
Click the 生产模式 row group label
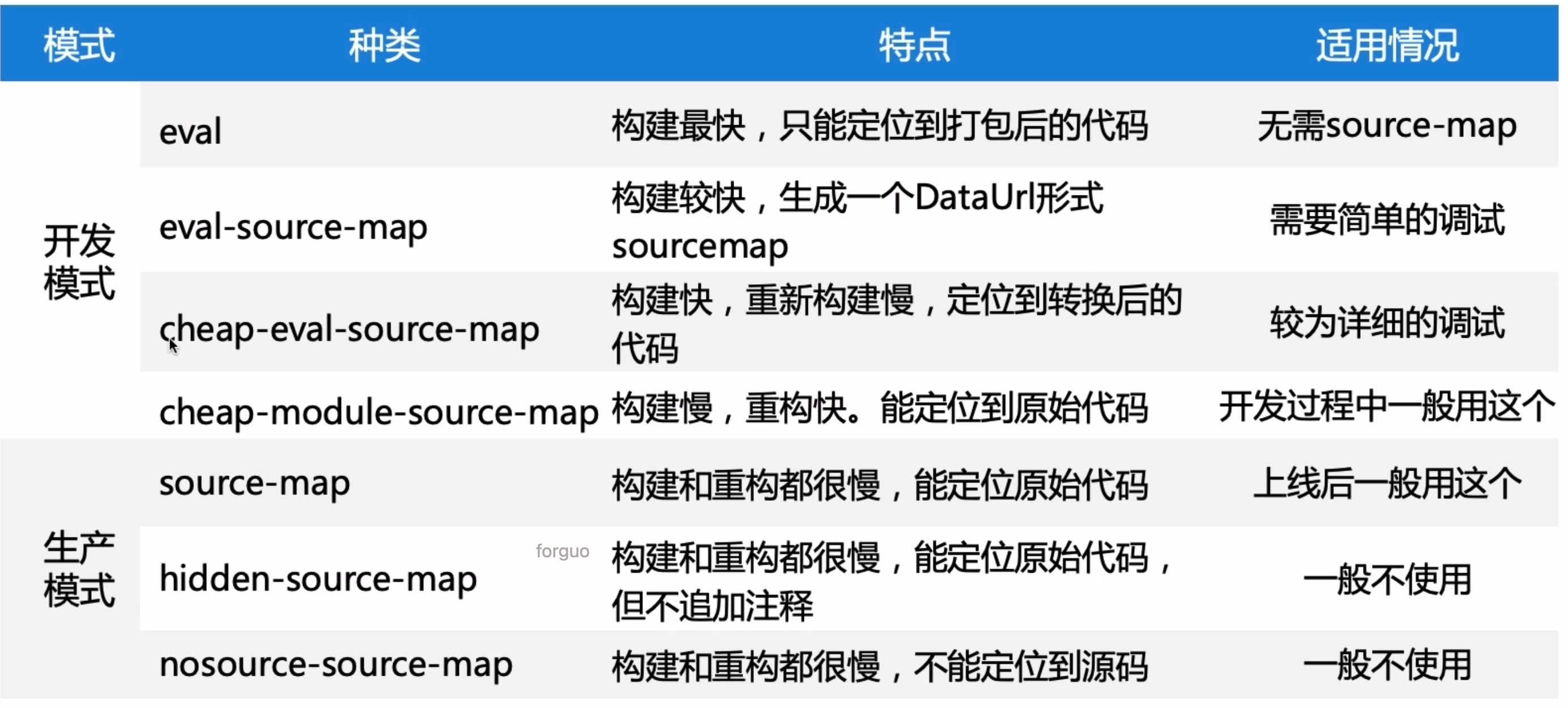[x=79, y=568]
